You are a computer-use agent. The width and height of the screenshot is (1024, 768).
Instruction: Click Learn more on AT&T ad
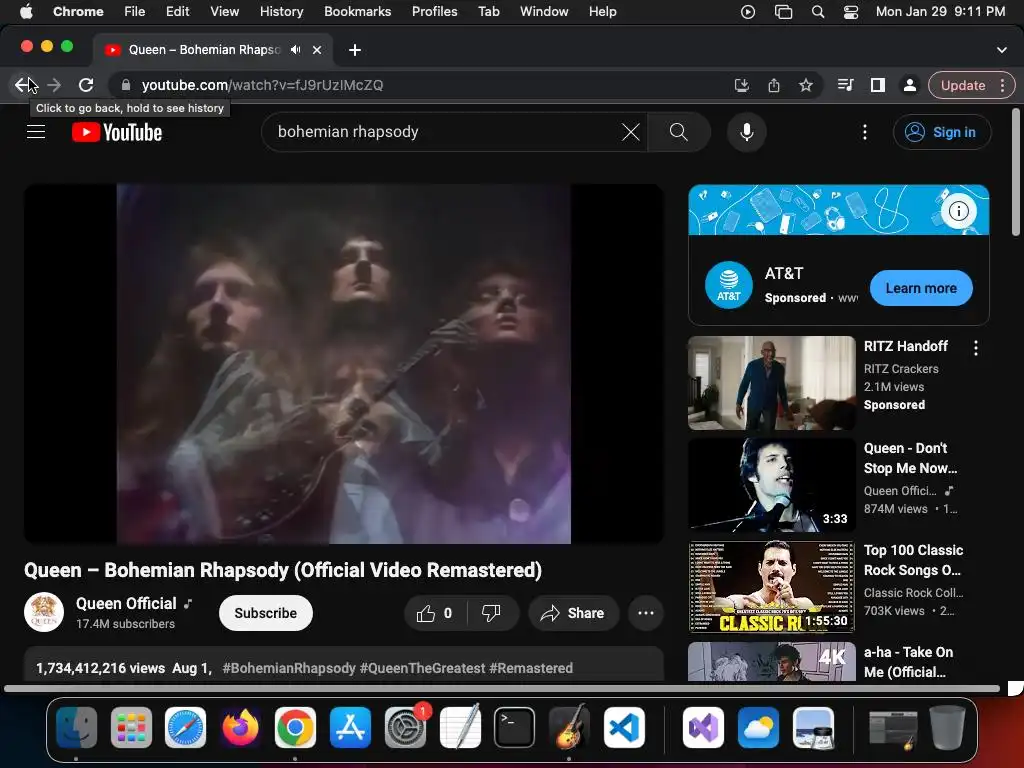point(921,288)
